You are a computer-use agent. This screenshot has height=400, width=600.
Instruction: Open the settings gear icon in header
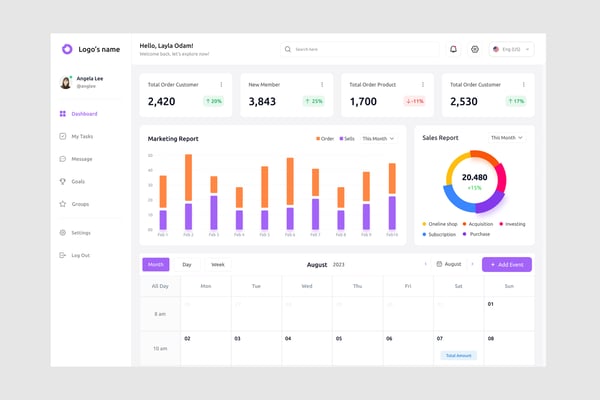(474, 49)
